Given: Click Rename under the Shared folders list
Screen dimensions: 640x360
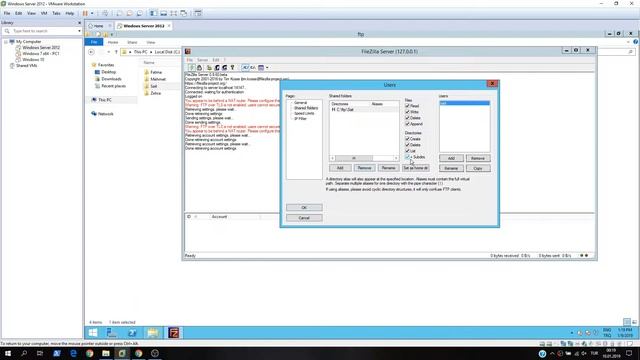Looking at the screenshot, I should click(x=388, y=168).
